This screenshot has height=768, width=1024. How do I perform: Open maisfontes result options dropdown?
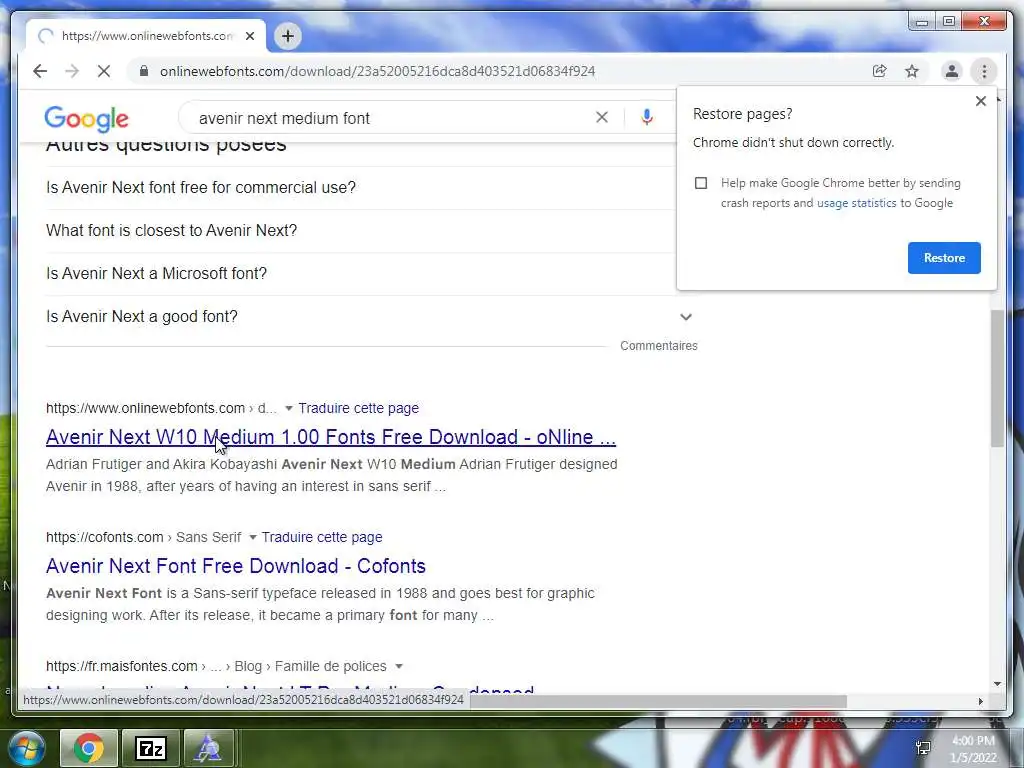click(398, 667)
